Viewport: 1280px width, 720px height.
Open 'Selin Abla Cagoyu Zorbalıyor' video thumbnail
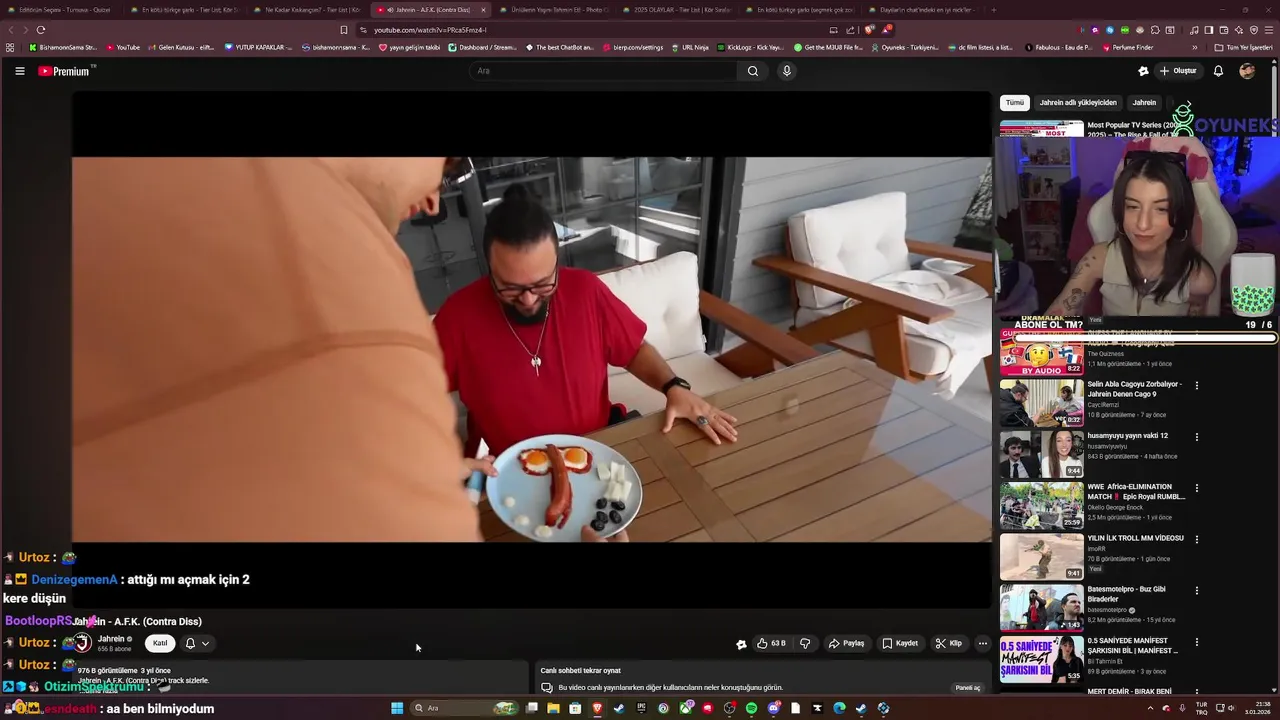point(1041,402)
